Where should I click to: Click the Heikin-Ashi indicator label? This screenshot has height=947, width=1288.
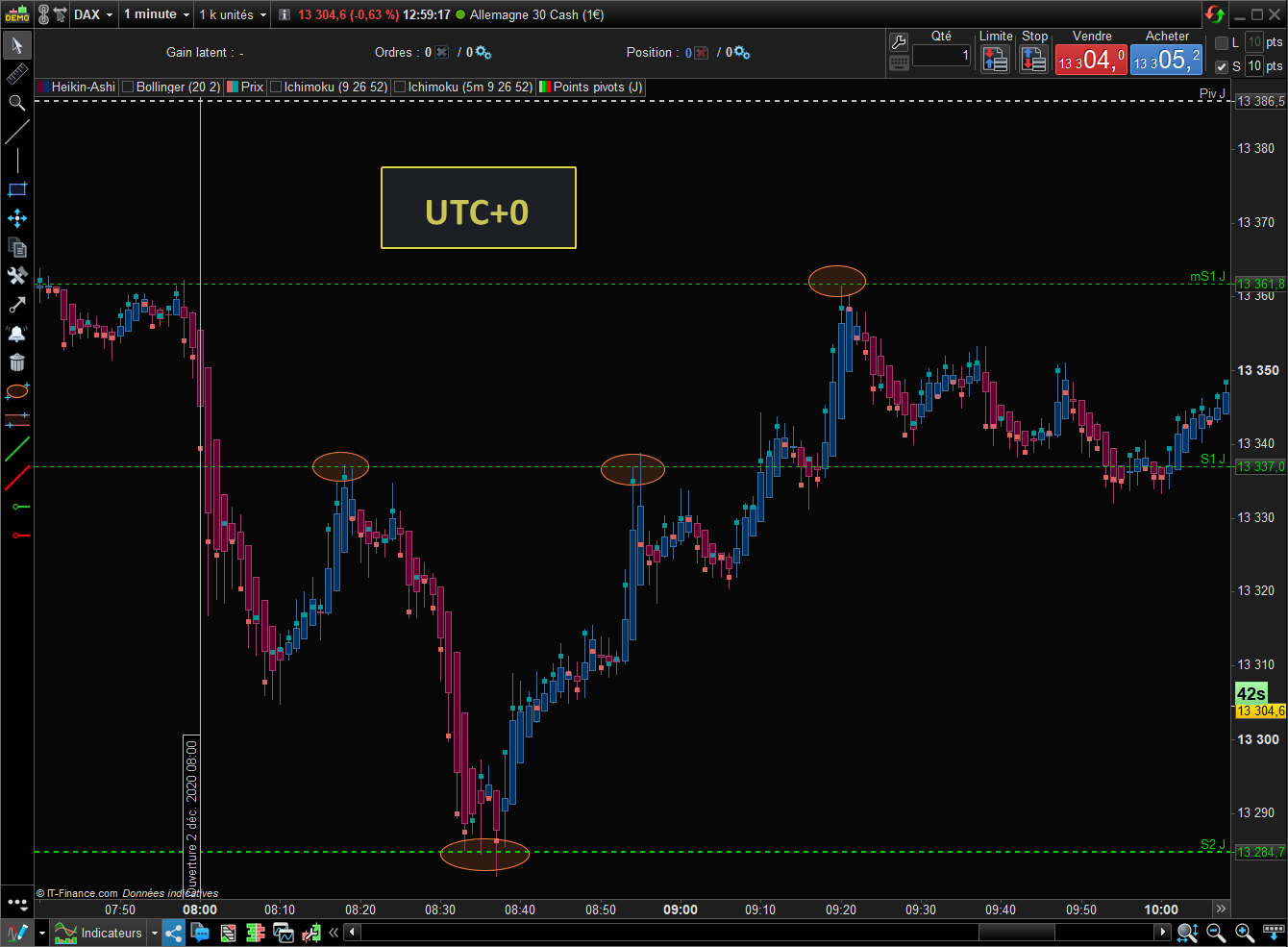point(83,87)
